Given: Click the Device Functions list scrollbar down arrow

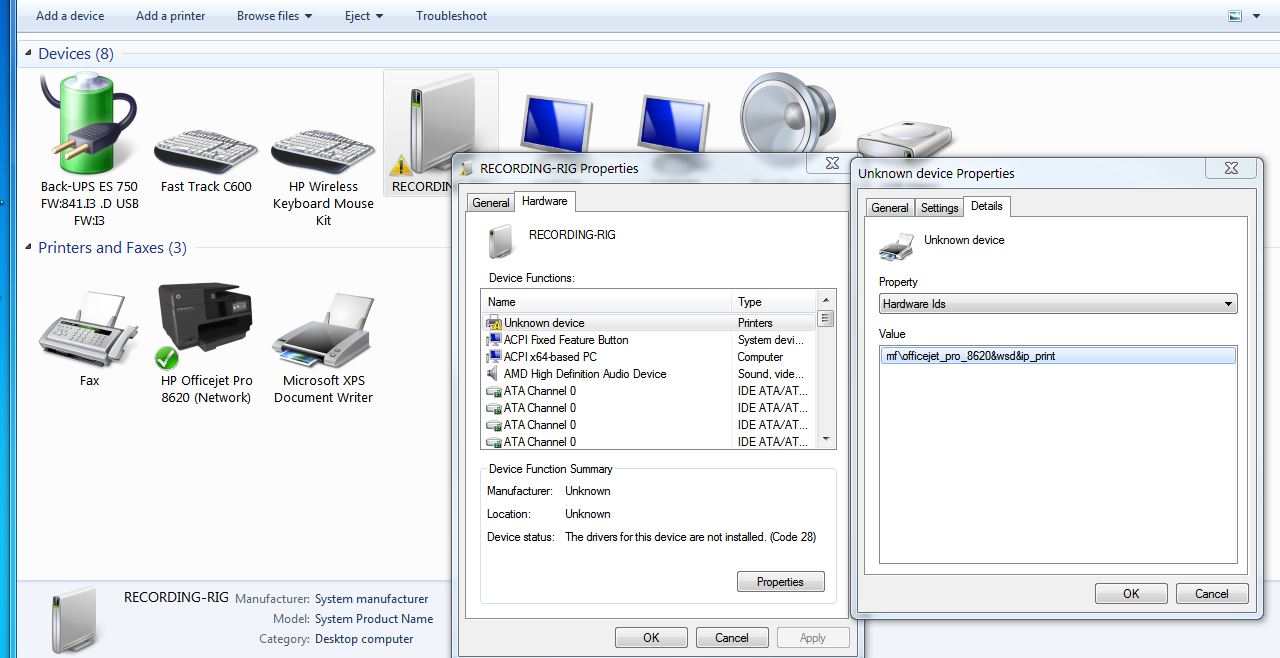Looking at the screenshot, I should 826,440.
